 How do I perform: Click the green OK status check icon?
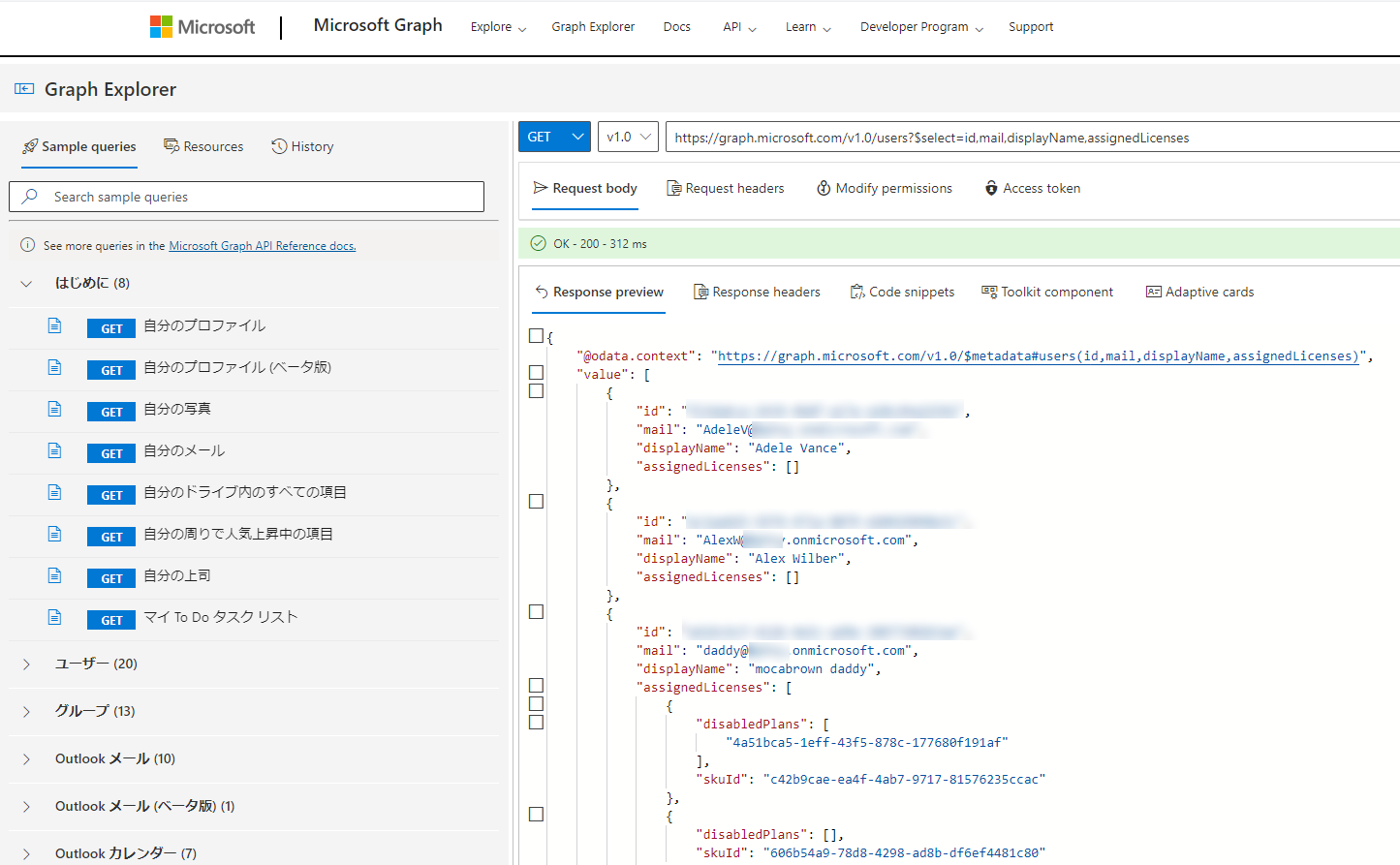[x=538, y=243]
